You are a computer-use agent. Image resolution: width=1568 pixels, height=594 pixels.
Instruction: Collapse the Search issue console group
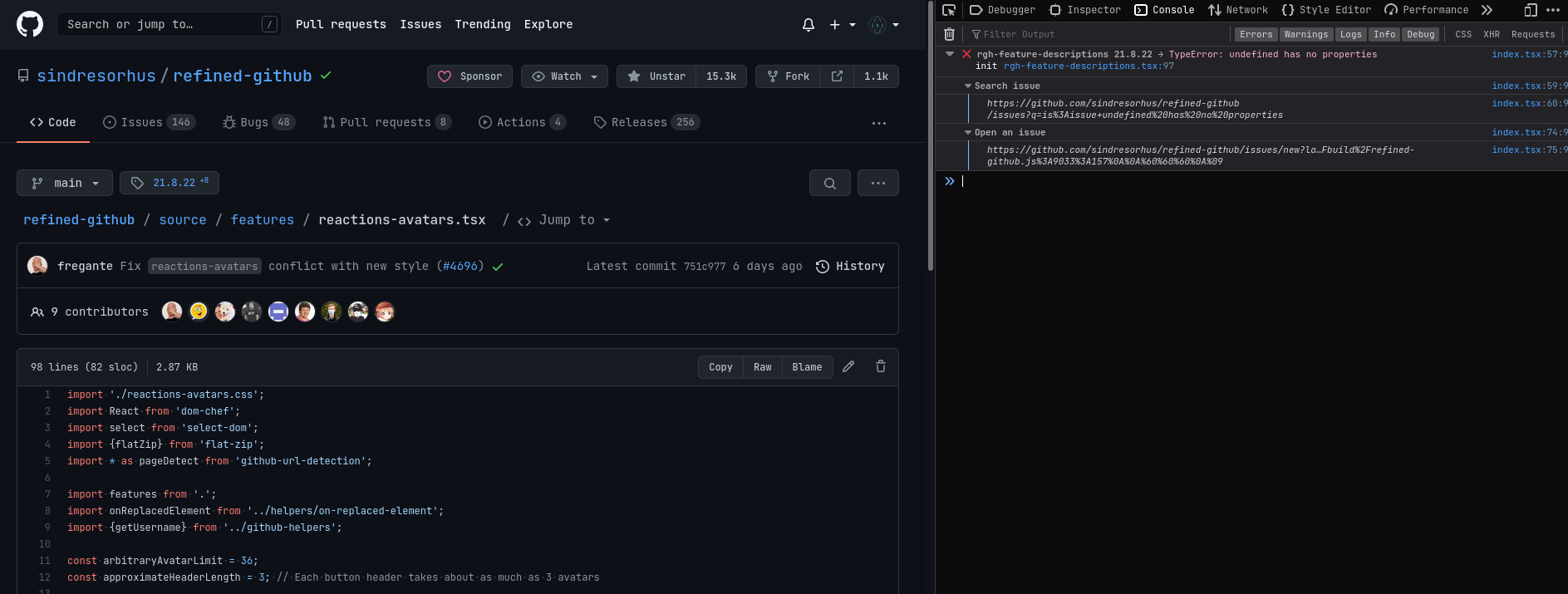coord(968,86)
